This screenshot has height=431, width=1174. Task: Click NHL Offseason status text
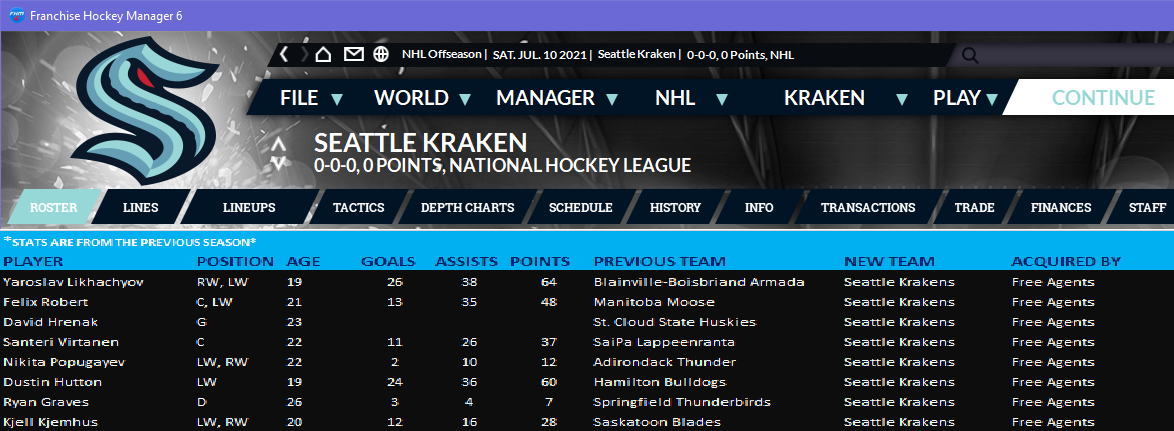click(x=442, y=55)
